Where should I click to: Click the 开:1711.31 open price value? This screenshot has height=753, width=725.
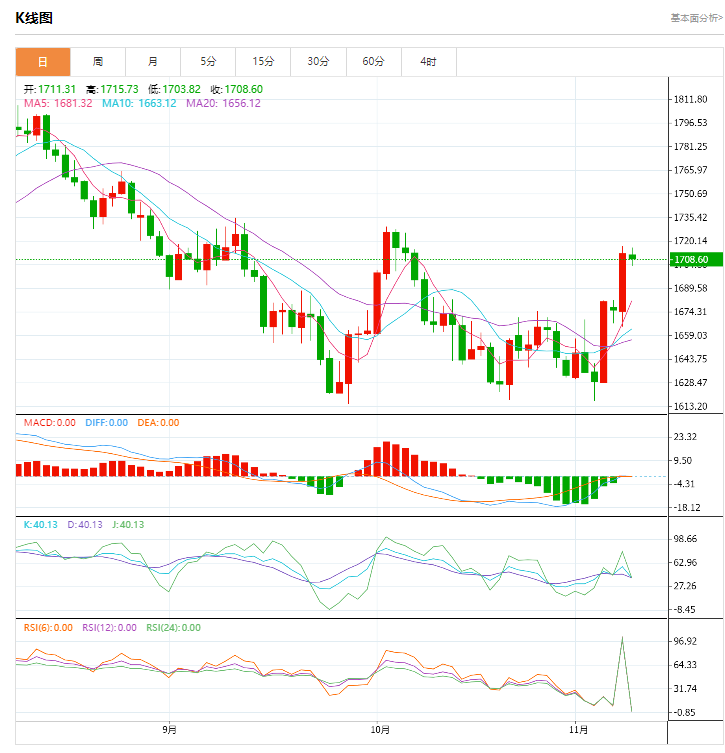pyautogui.click(x=50, y=89)
